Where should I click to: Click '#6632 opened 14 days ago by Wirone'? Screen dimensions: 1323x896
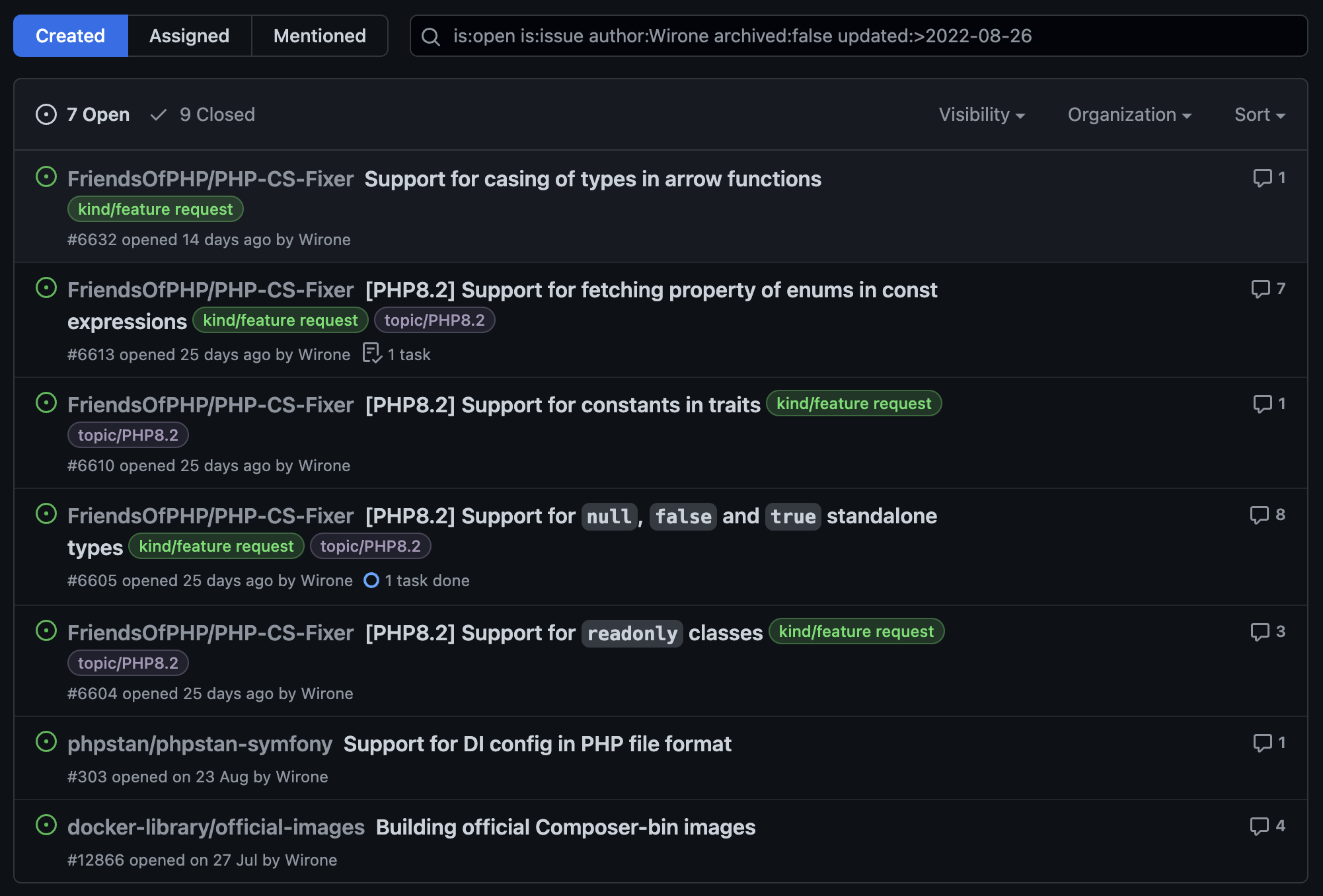click(x=209, y=239)
